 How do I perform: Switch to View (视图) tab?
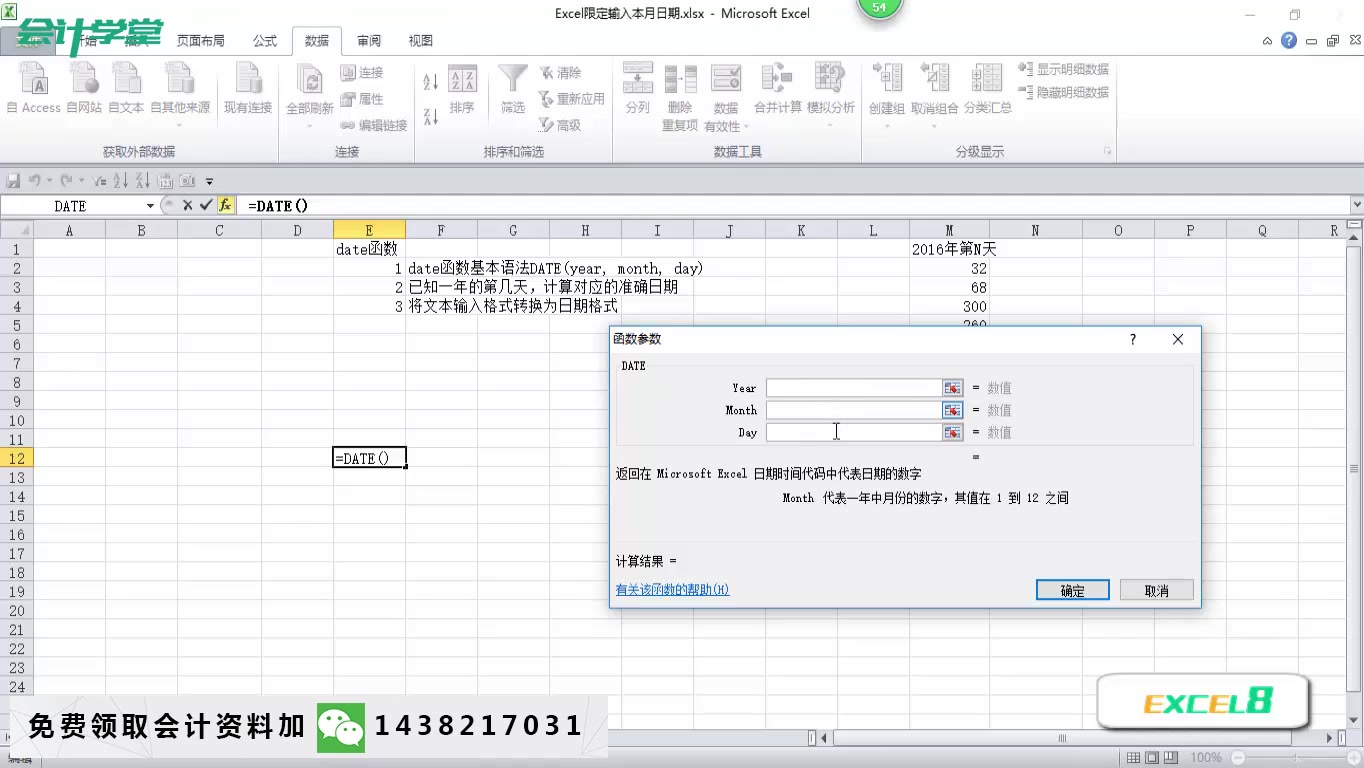click(421, 41)
